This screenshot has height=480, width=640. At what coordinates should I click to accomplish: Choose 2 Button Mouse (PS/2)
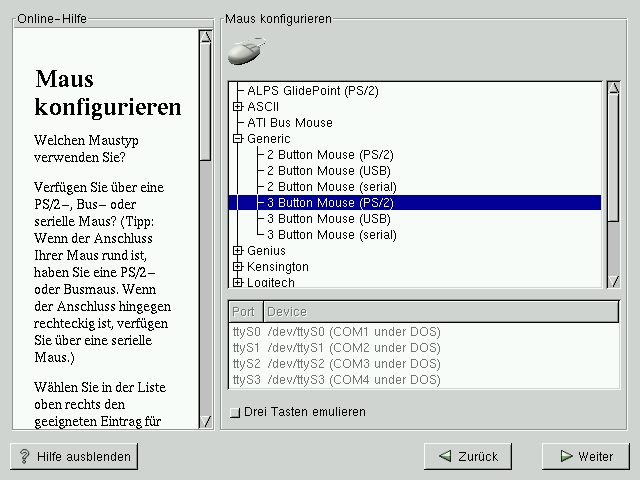click(x=330, y=155)
